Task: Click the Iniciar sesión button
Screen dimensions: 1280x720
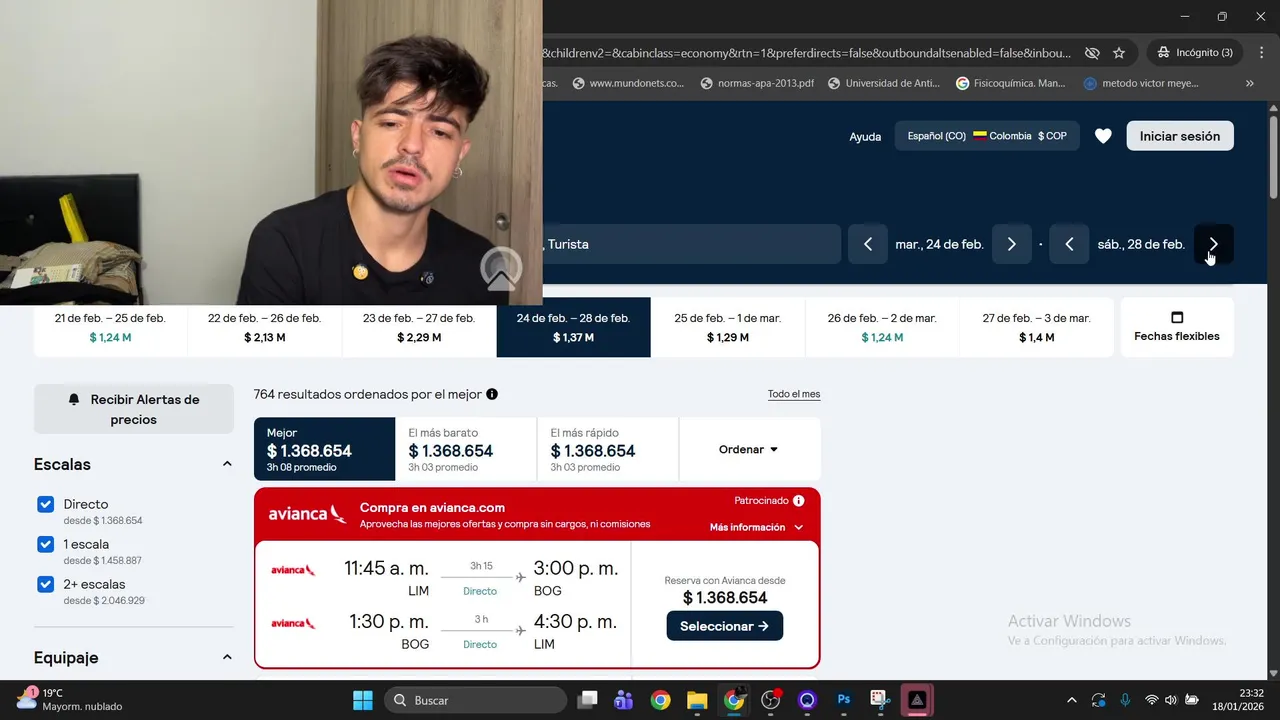Action: point(1180,136)
